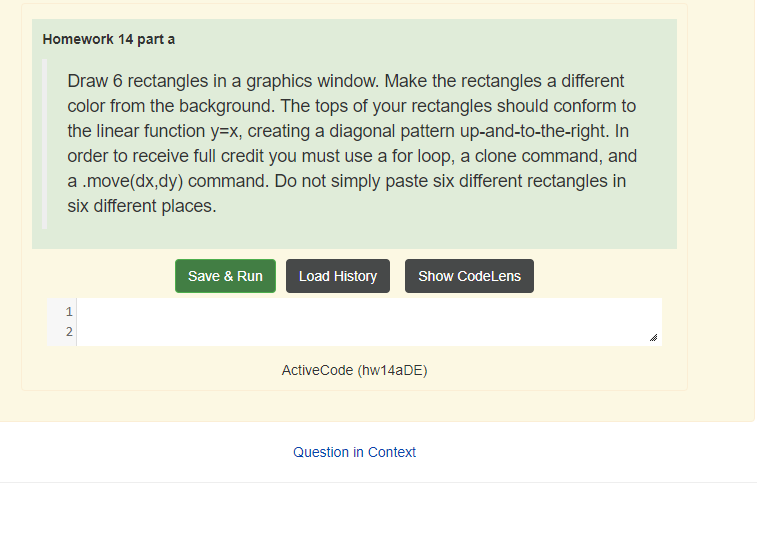
Task: Follow the Question in Context link
Action: pos(354,452)
